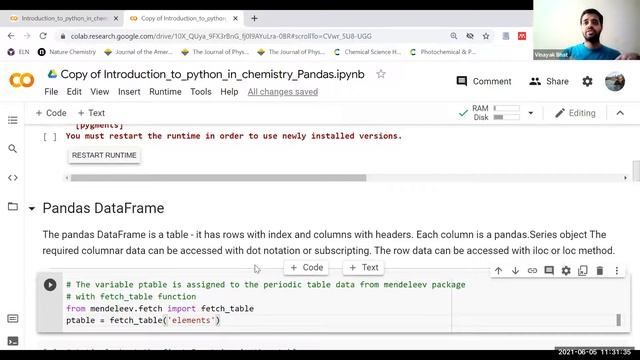Screen dimensions: 640x360
Task: Open the user account avatar
Action: [x=615, y=81]
